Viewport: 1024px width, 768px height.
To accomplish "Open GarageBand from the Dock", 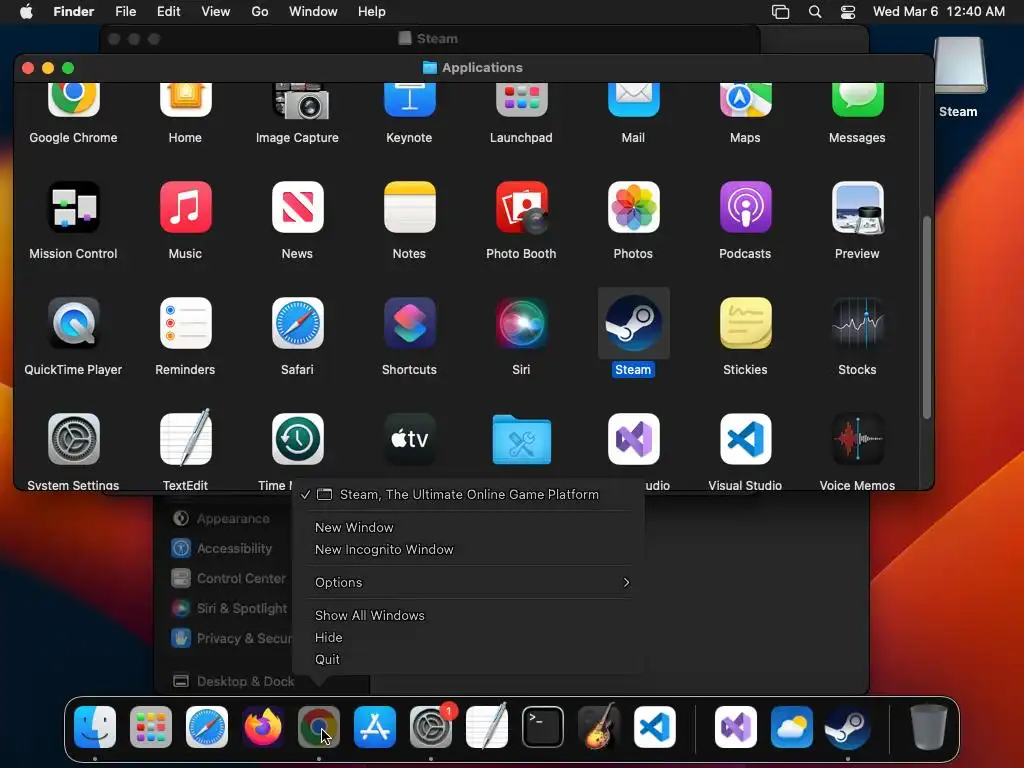I will [599, 726].
